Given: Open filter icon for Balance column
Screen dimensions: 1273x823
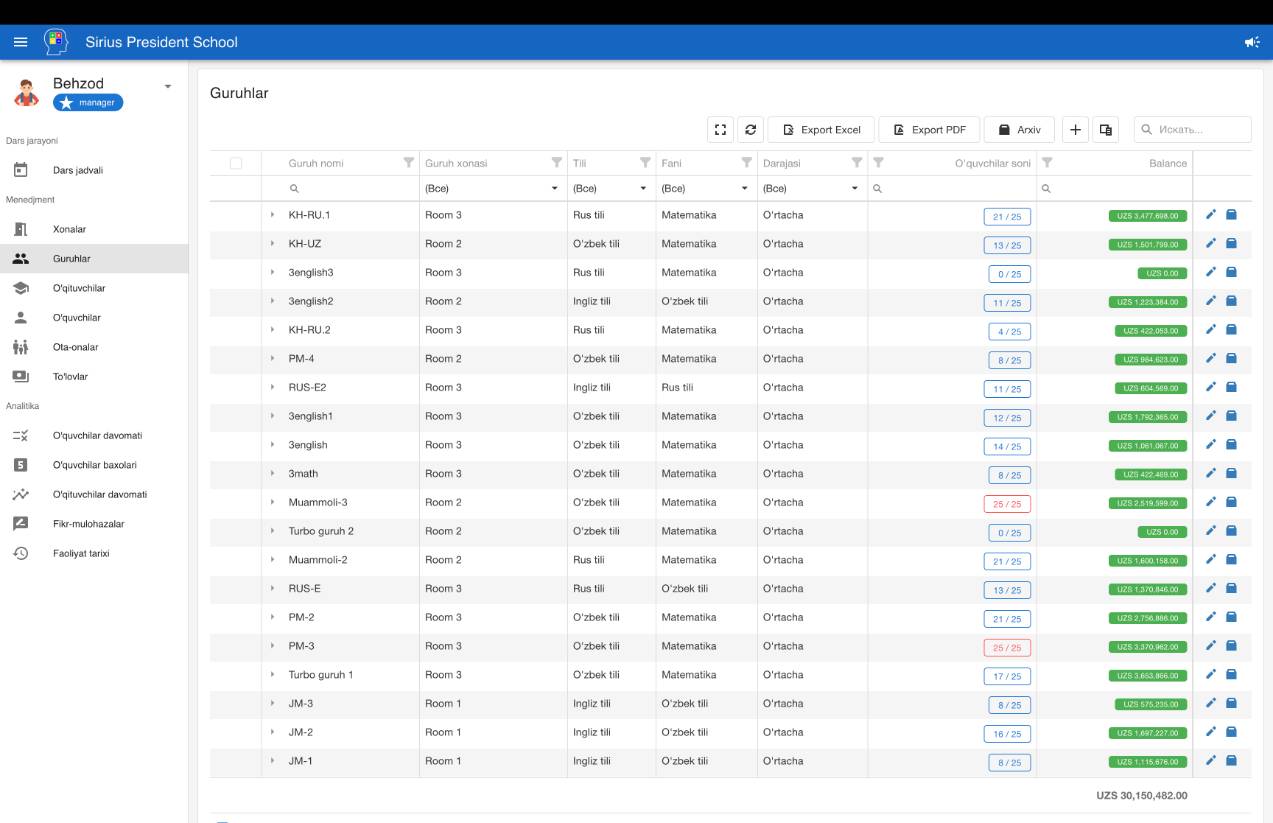Looking at the screenshot, I should (x=1047, y=162).
